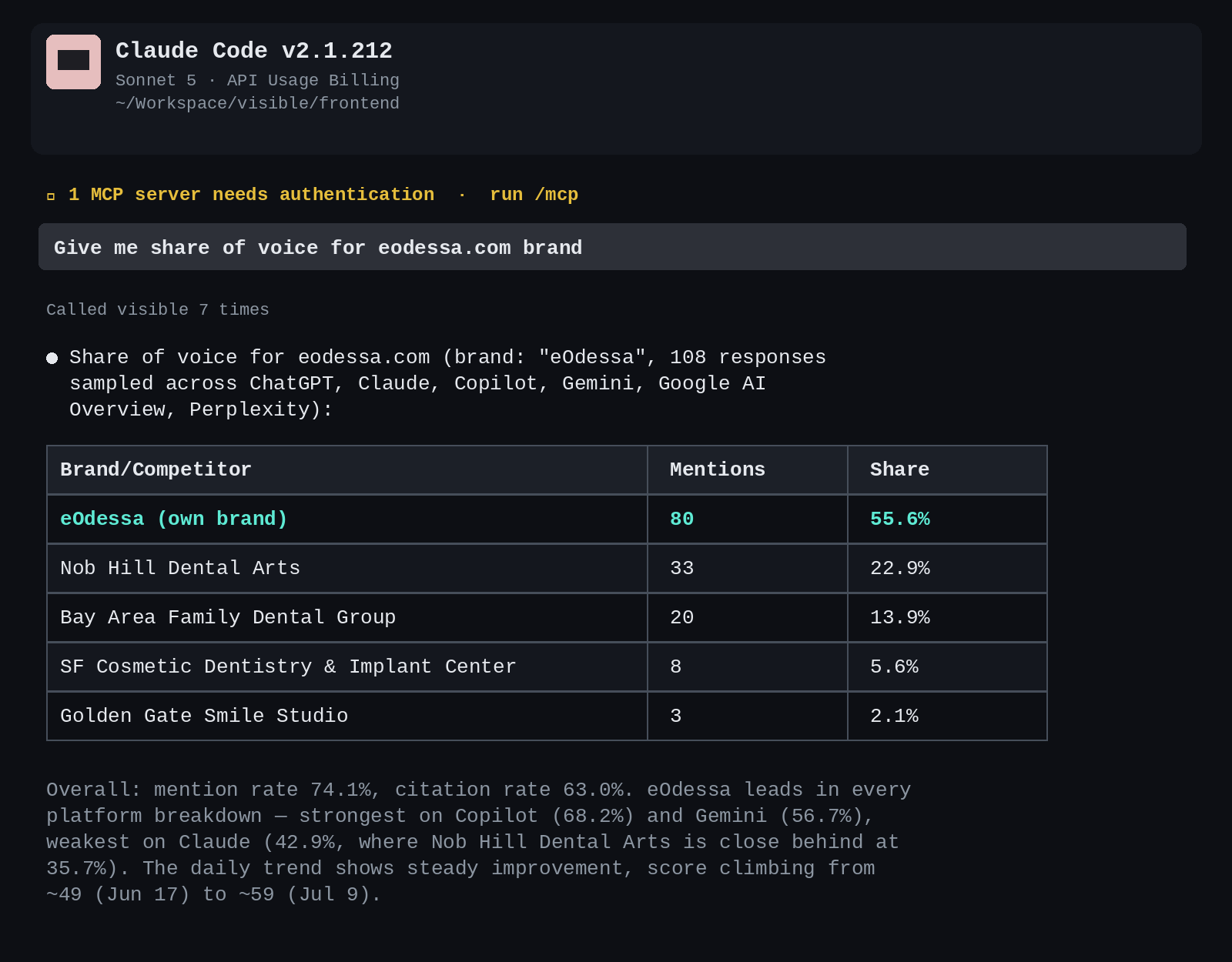The image size is (1232, 962).
Task: Click the ~/Workspace/visible/frontend path
Action: [257, 103]
